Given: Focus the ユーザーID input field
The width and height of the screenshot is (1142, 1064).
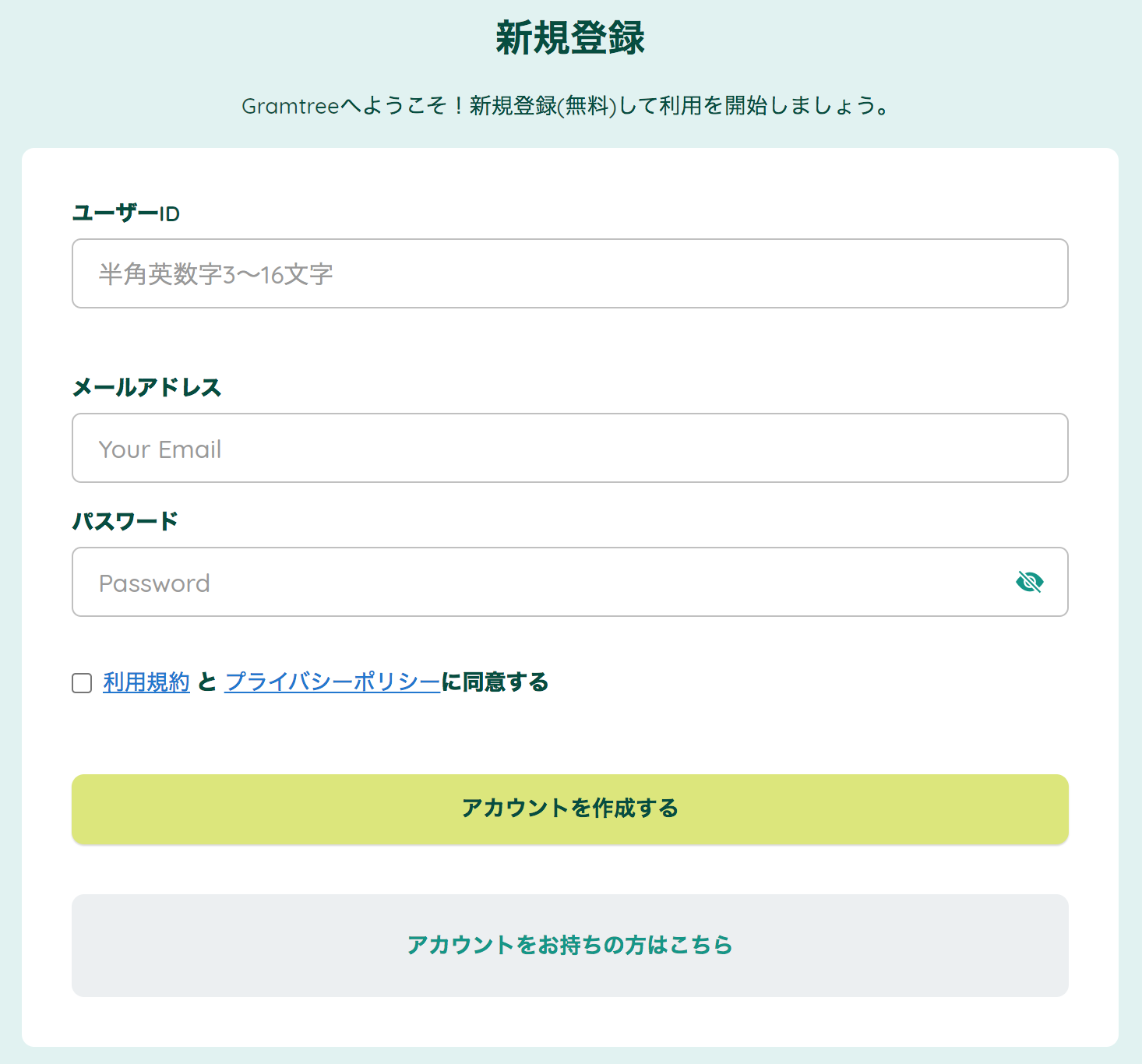Looking at the screenshot, I should click(x=569, y=273).
